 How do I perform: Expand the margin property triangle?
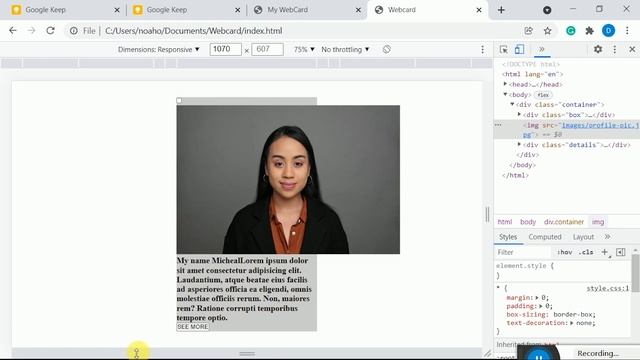click(x=537, y=298)
